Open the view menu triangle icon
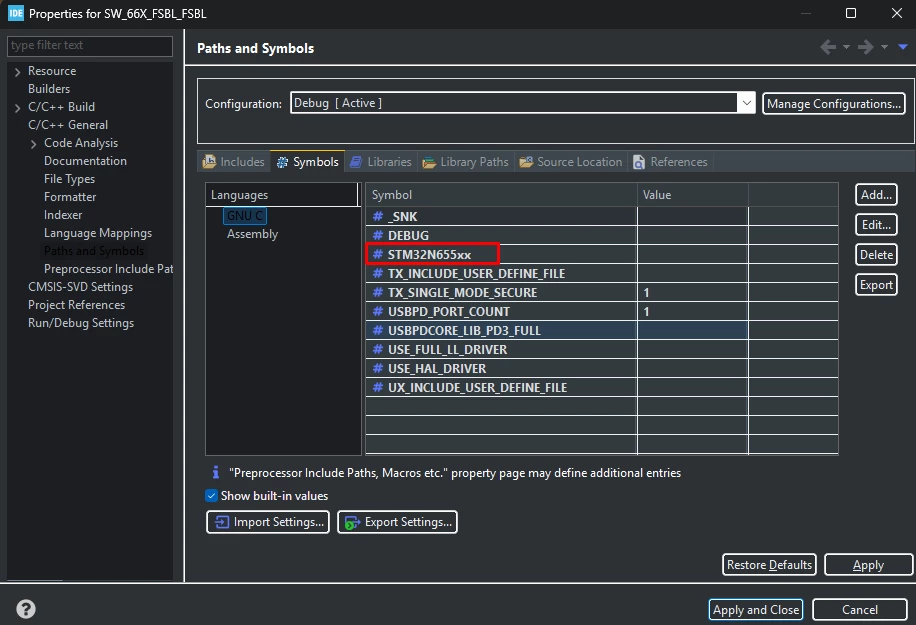 click(903, 47)
